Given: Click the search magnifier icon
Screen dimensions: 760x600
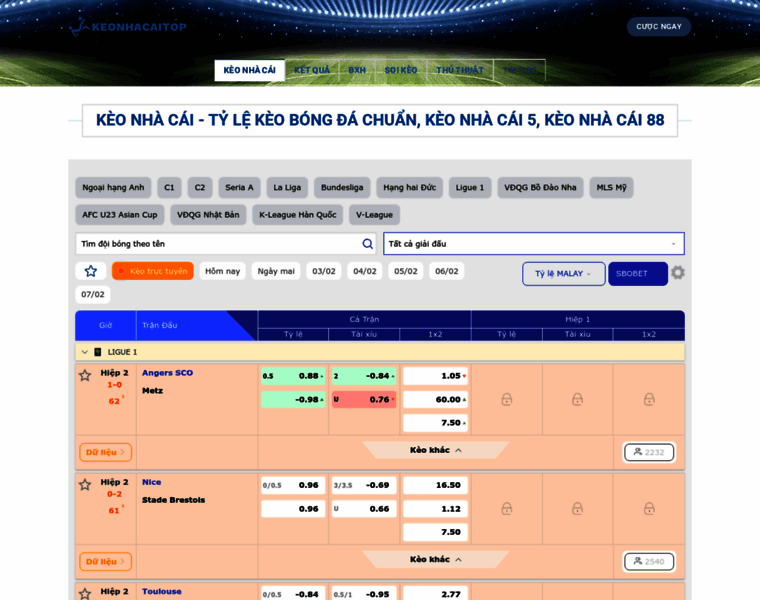Looking at the screenshot, I should click(x=368, y=244).
